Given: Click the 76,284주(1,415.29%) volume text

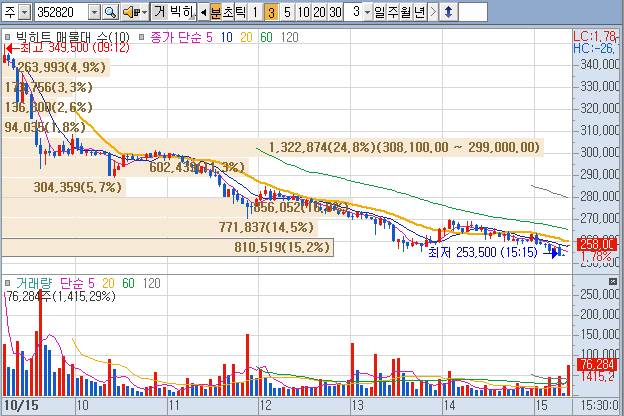Looking at the screenshot, I should (x=61, y=296).
